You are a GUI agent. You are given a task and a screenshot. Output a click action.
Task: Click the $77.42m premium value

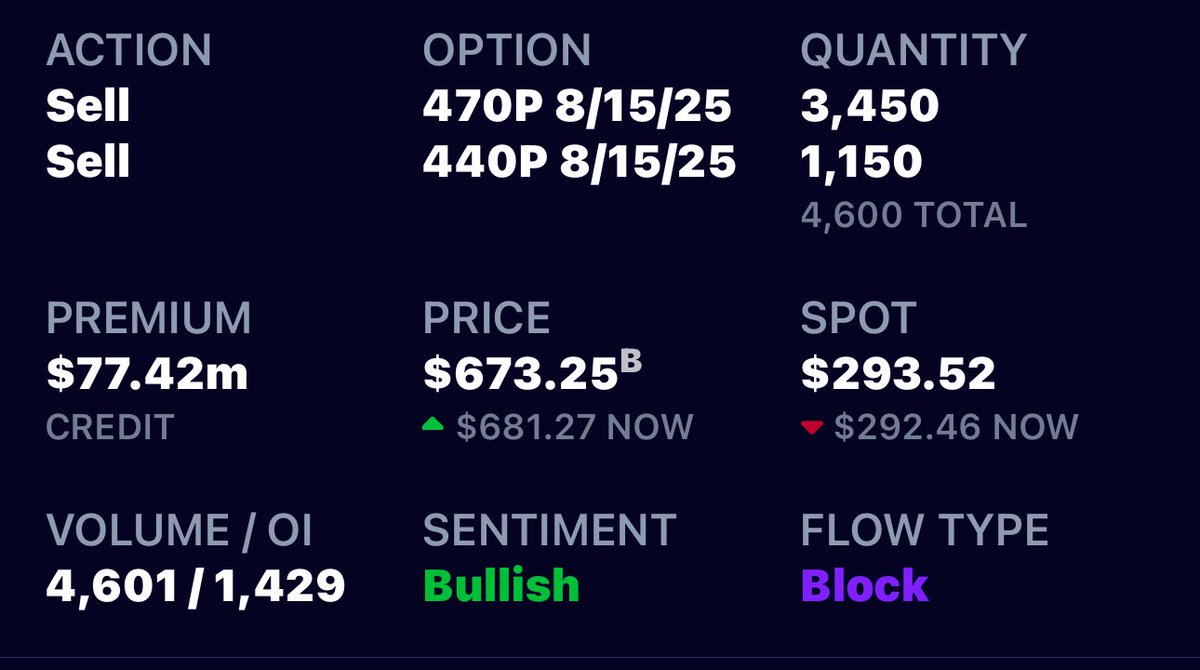(x=147, y=374)
